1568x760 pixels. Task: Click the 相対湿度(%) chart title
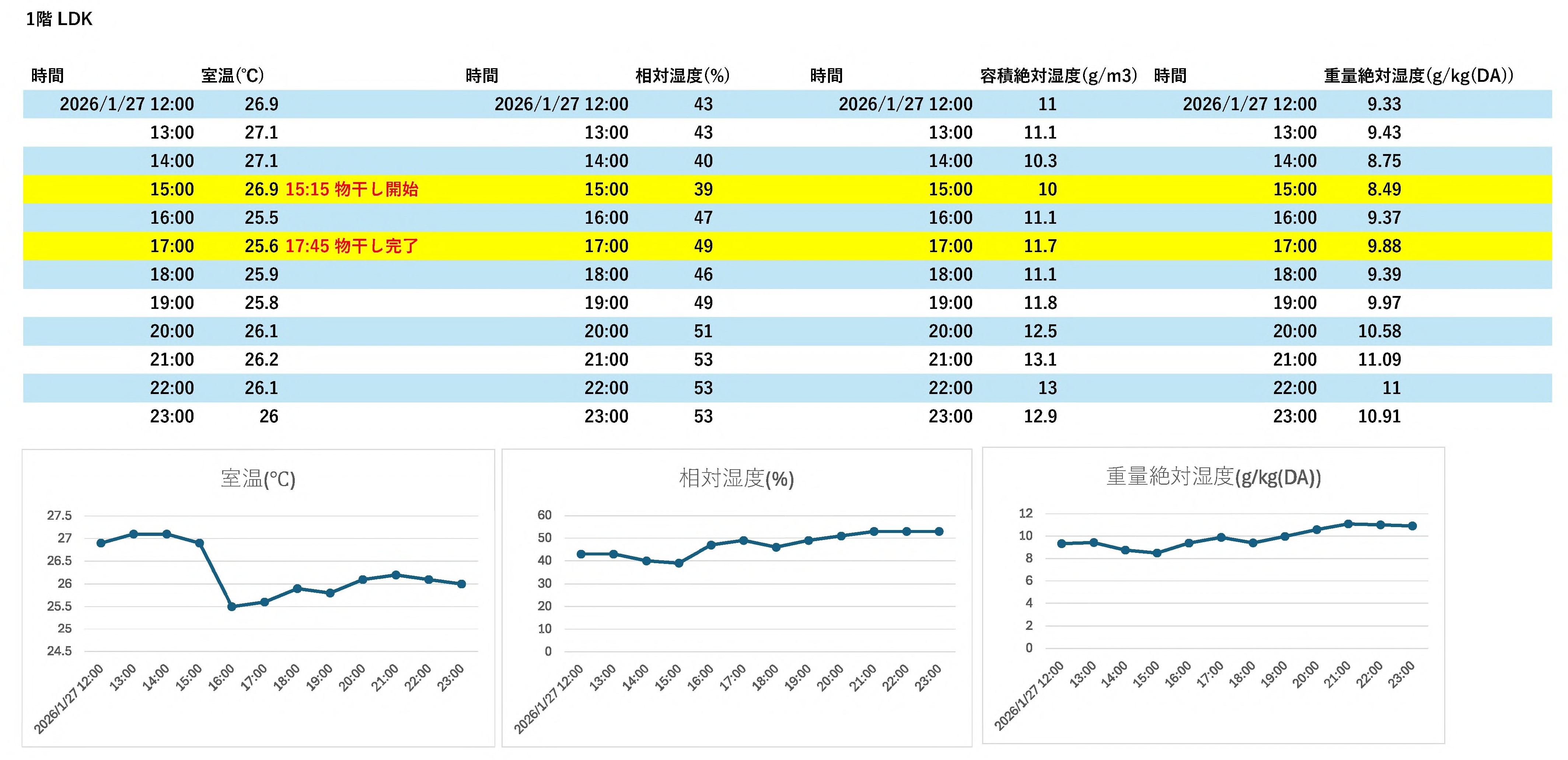(x=737, y=479)
